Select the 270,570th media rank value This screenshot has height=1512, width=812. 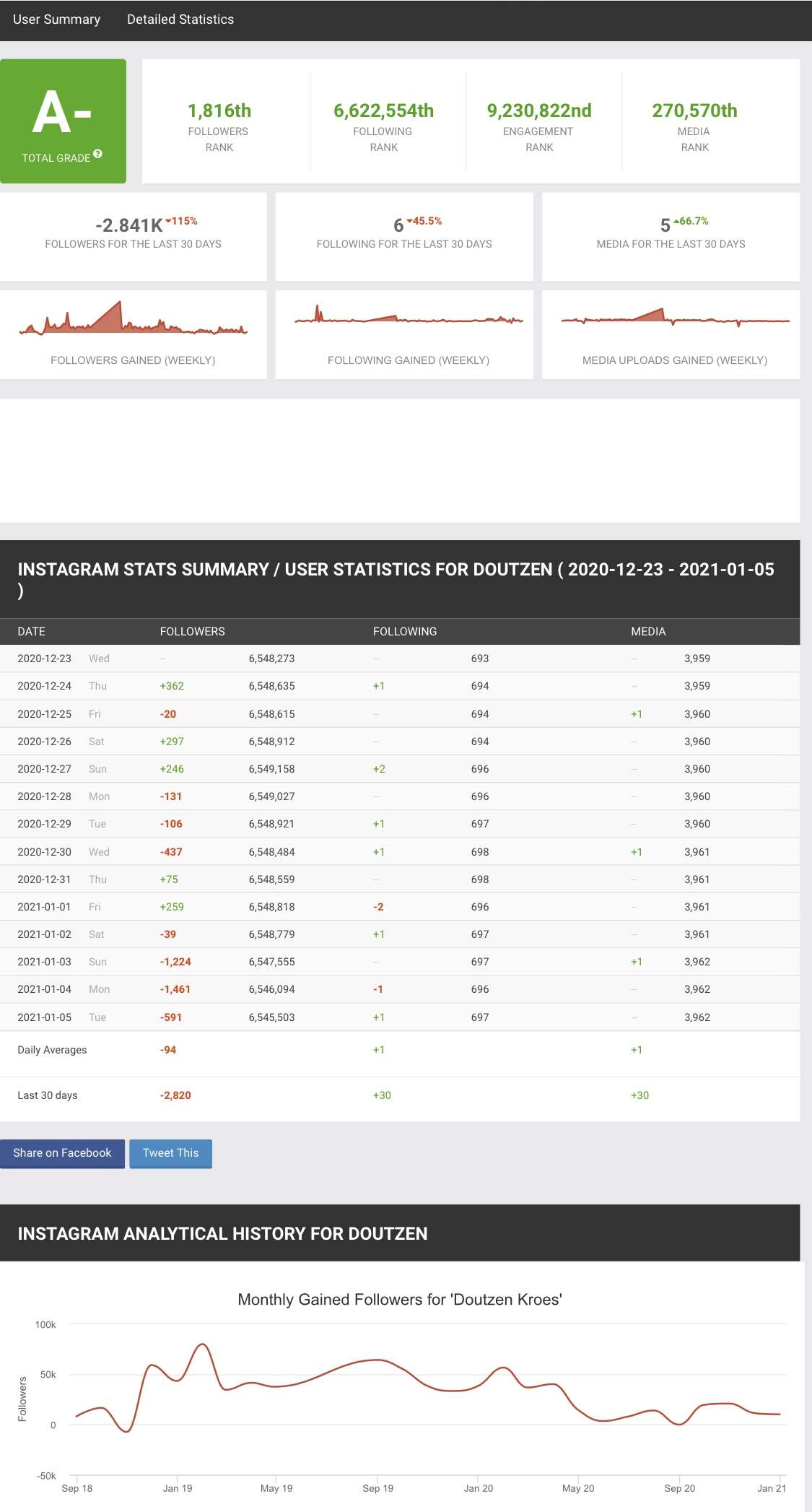pos(694,110)
